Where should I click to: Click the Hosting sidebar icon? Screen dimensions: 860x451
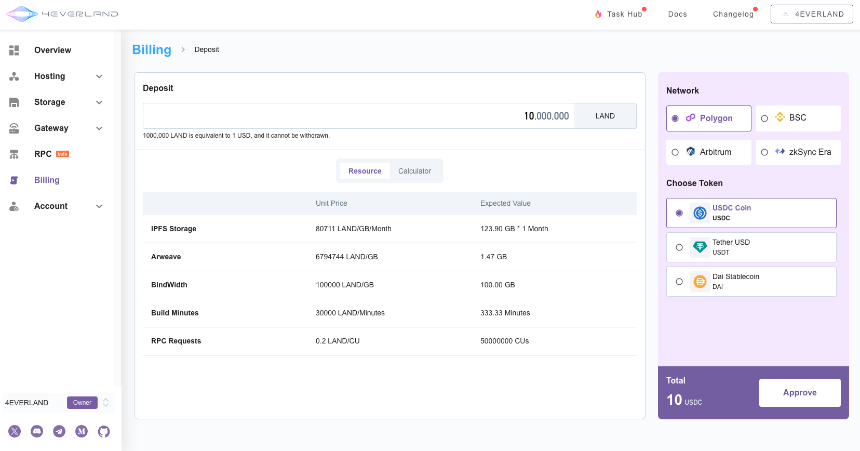[x=14, y=76]
